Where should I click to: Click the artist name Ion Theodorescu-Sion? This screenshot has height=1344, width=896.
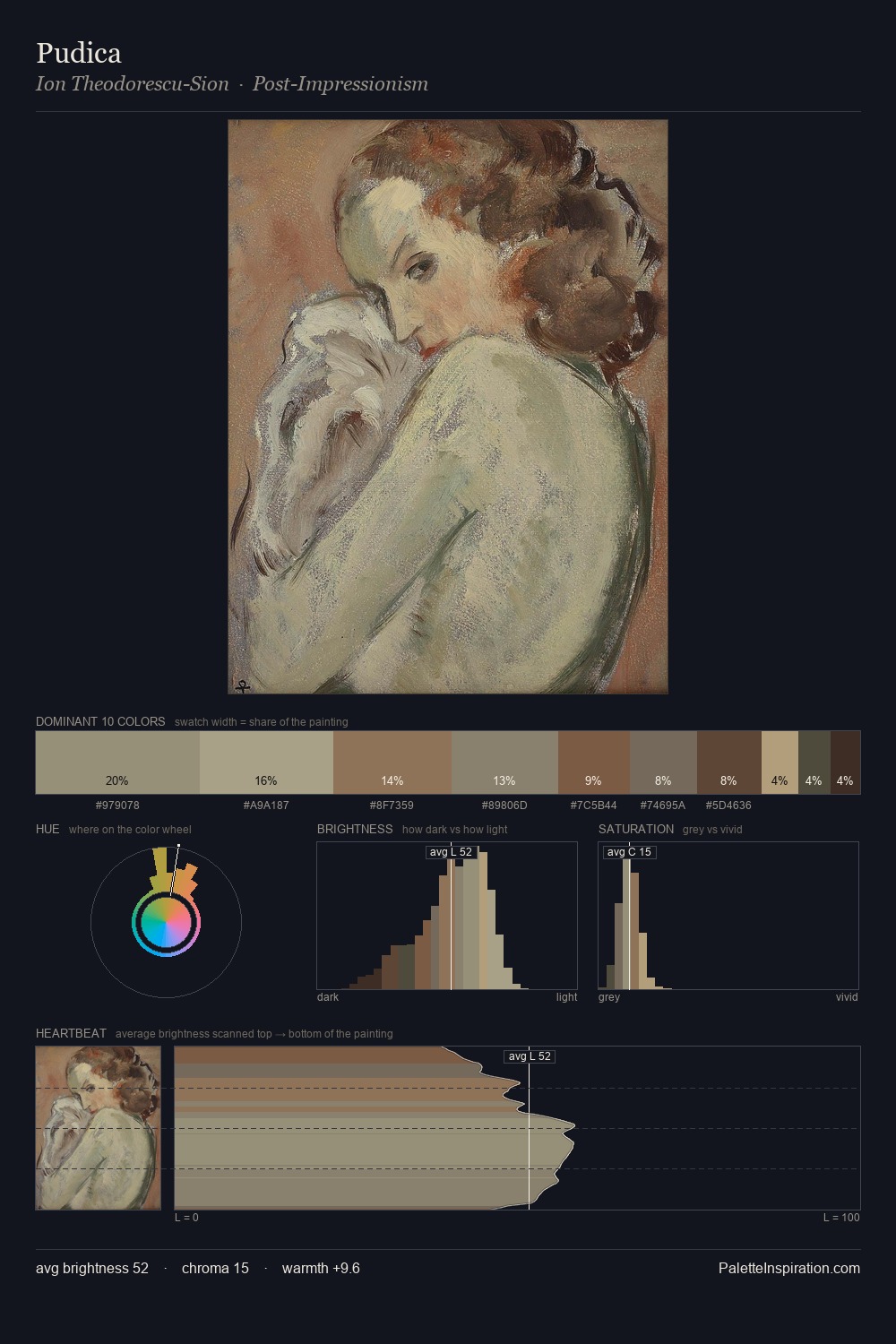pyautogui.click(x=133, y=84)
